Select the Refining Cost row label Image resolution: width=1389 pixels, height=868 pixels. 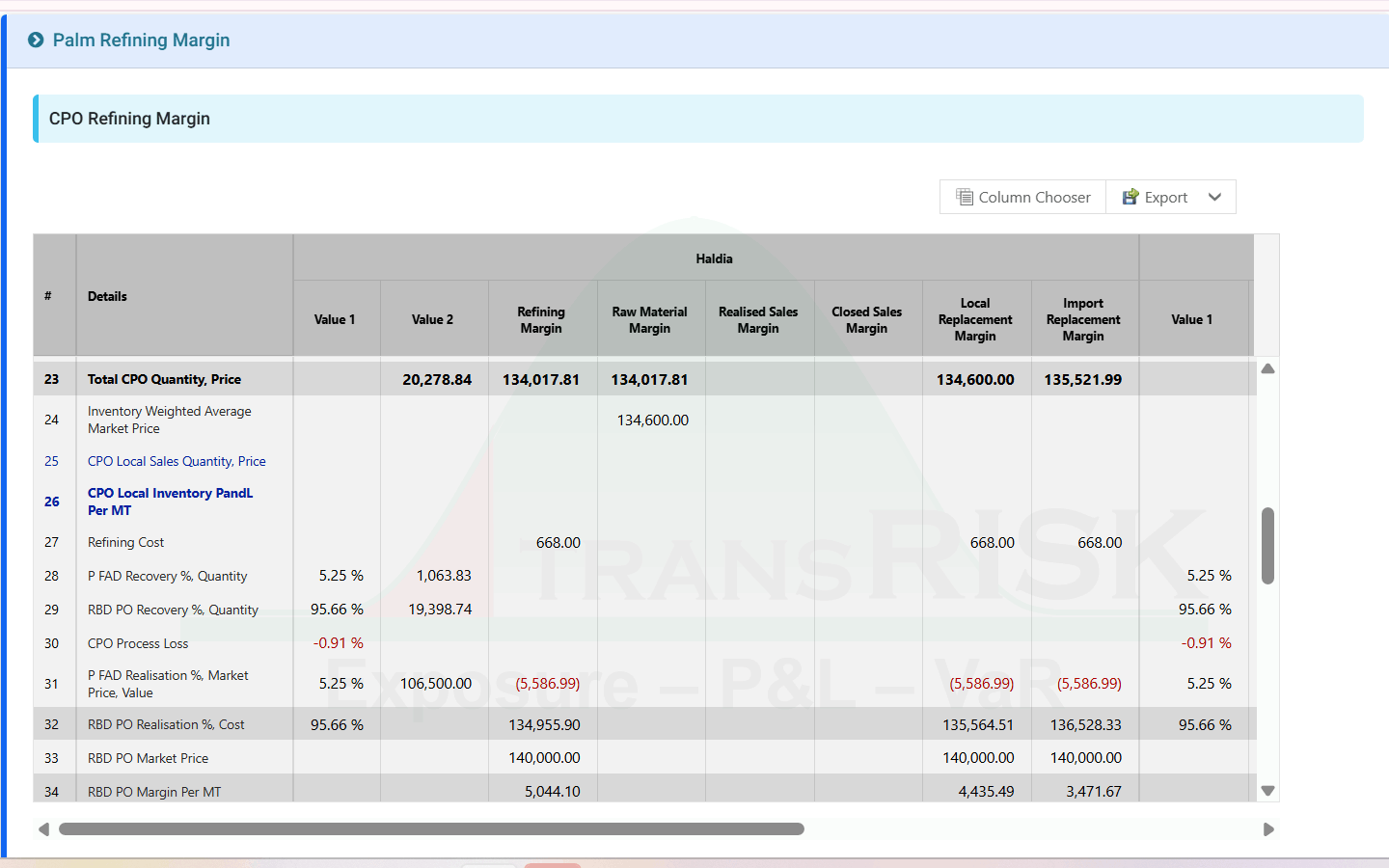tap(125, 542)
